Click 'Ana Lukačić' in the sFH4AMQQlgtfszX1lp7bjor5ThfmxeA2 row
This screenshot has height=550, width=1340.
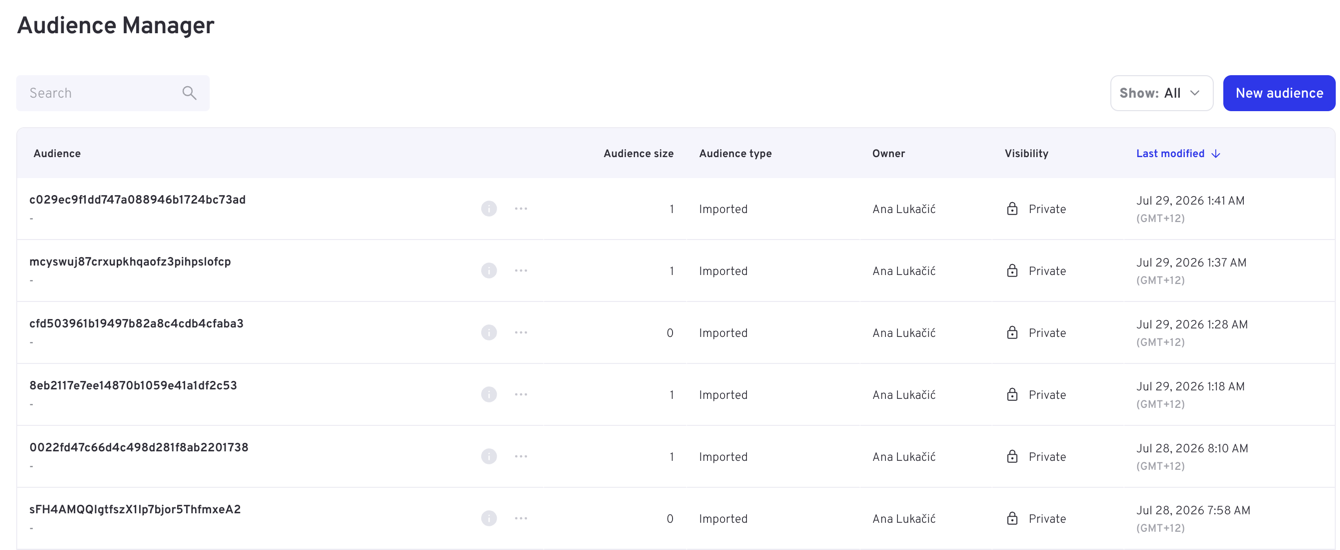click(904, 519)
